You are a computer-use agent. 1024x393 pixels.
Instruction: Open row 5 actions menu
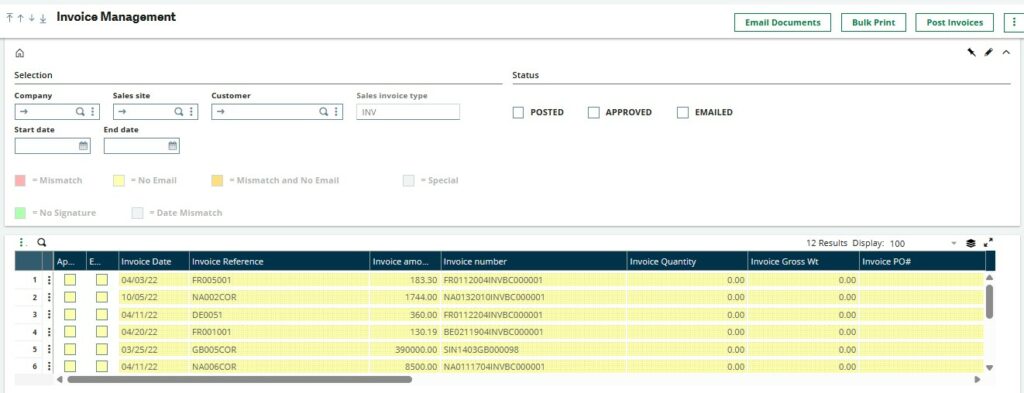(x=48, y=349)
